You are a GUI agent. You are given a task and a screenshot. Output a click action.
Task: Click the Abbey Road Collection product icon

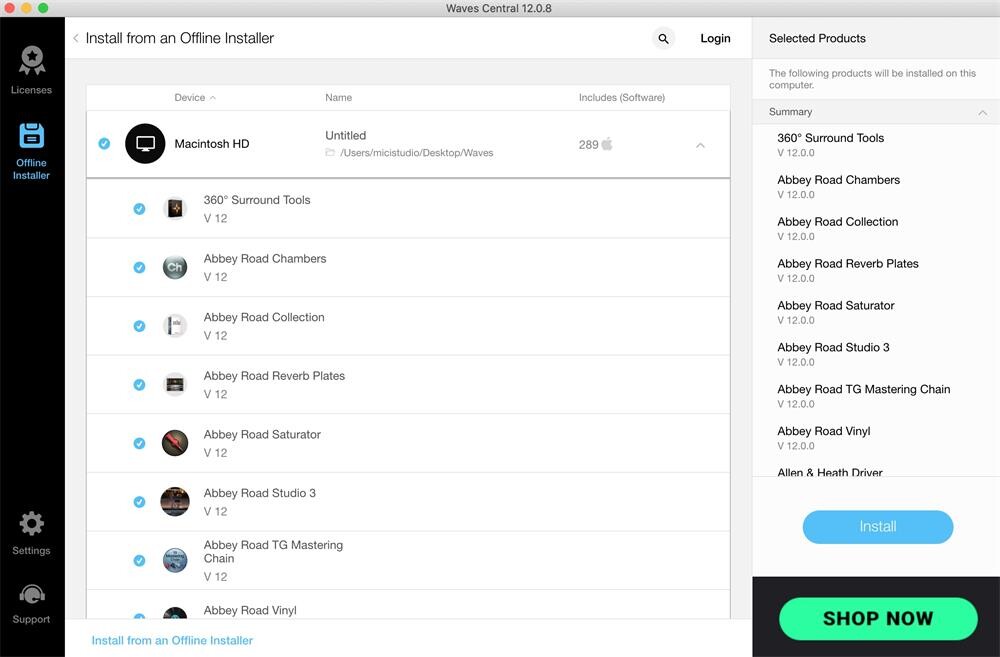tap(175, 326)
